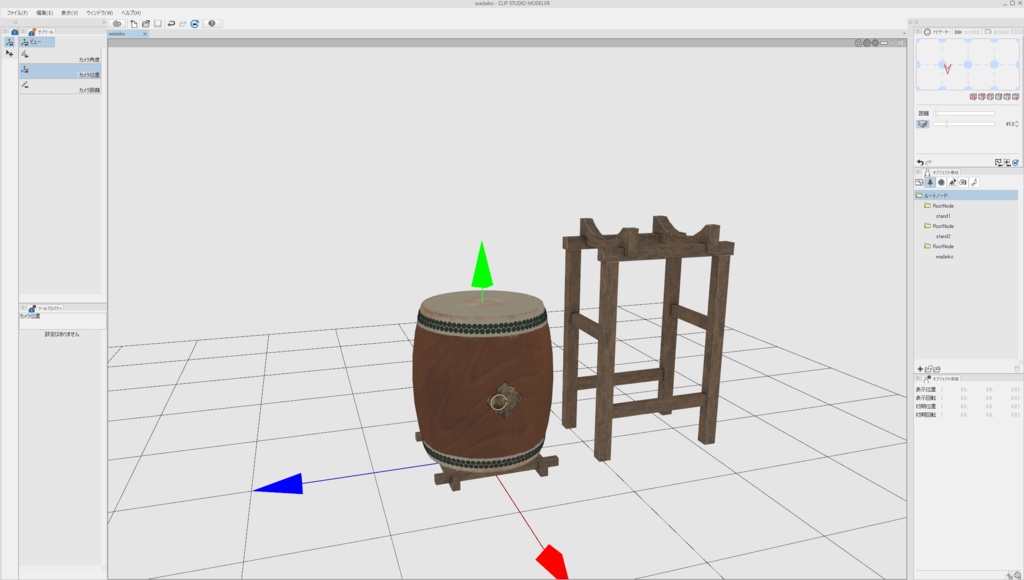The height and width of the screenshot is (580, 1024).
Task: Choose the カメラ角度 sub tool
Action: point(60,56)
